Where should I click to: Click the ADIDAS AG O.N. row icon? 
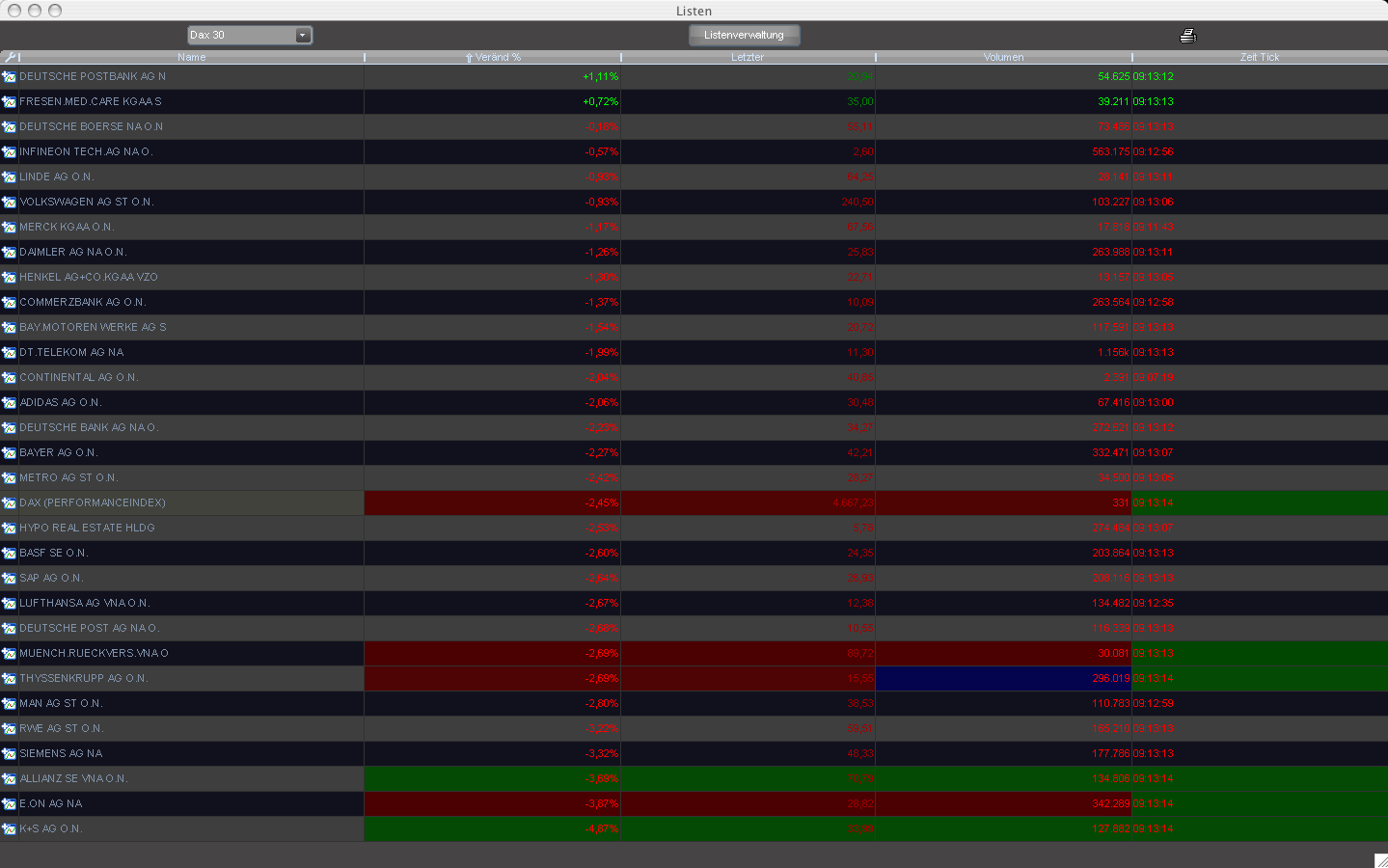click(x=9, y=402)
